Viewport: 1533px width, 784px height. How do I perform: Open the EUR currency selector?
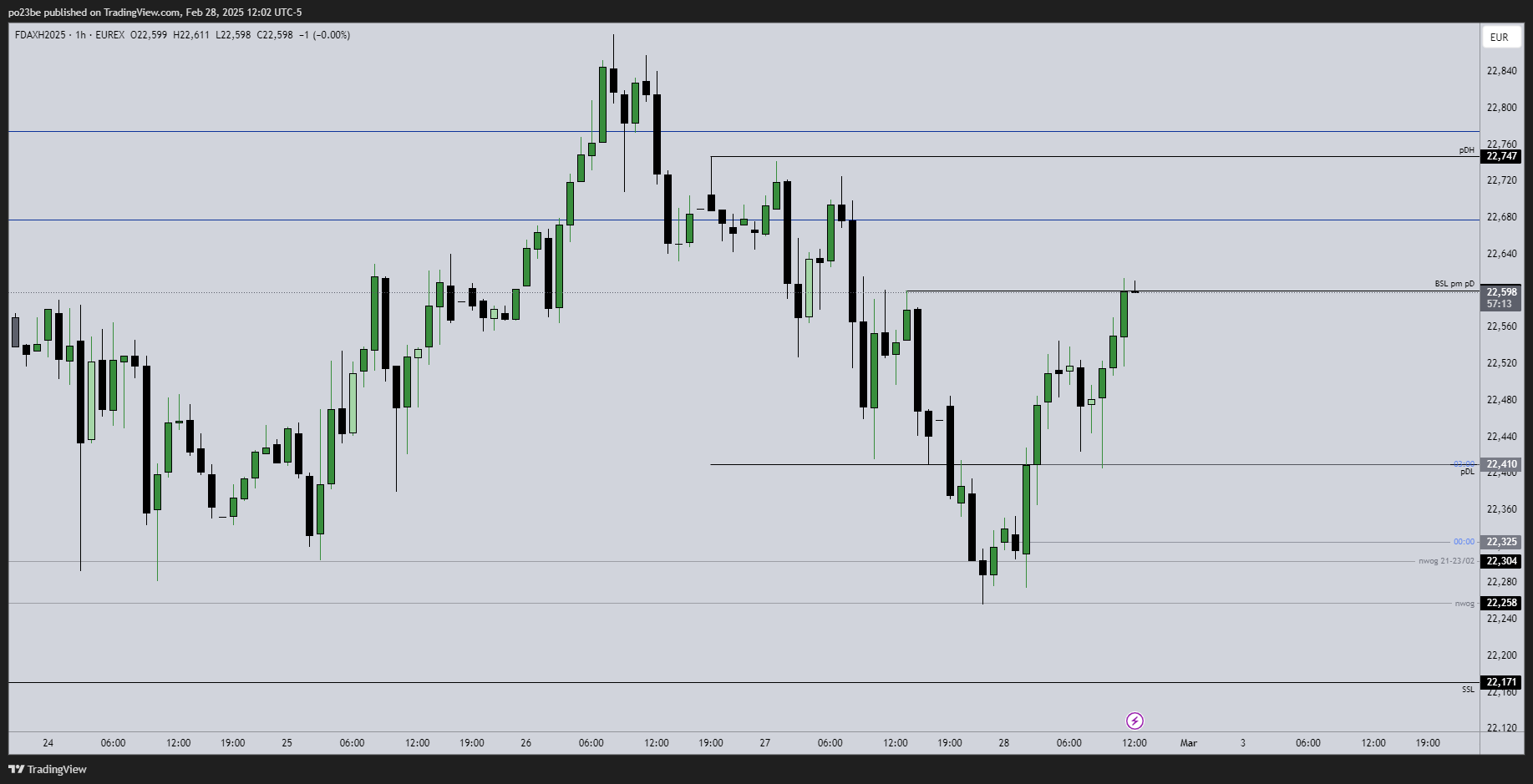[1499, 37]
